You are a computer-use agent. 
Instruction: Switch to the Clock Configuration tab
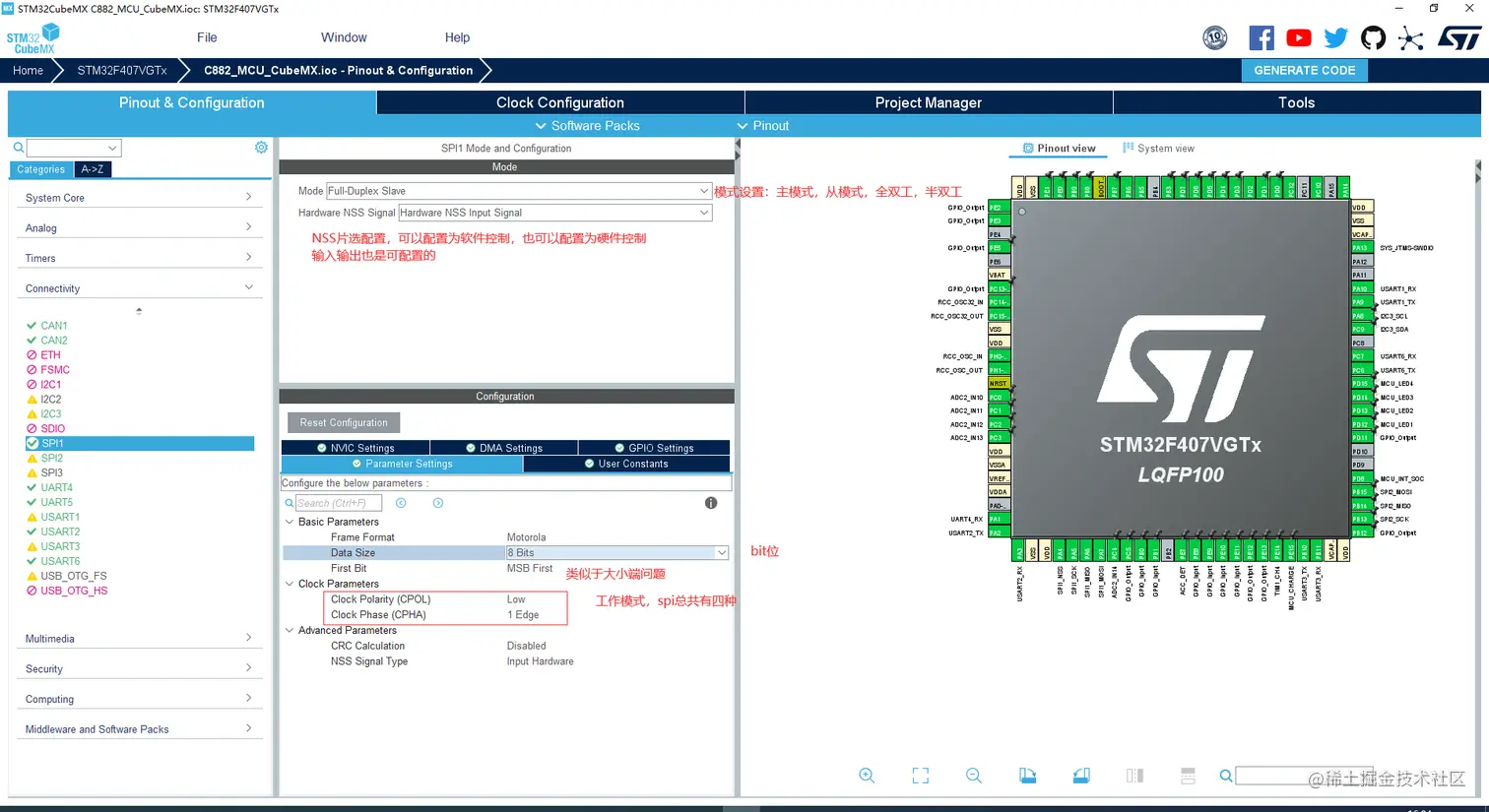559,102
